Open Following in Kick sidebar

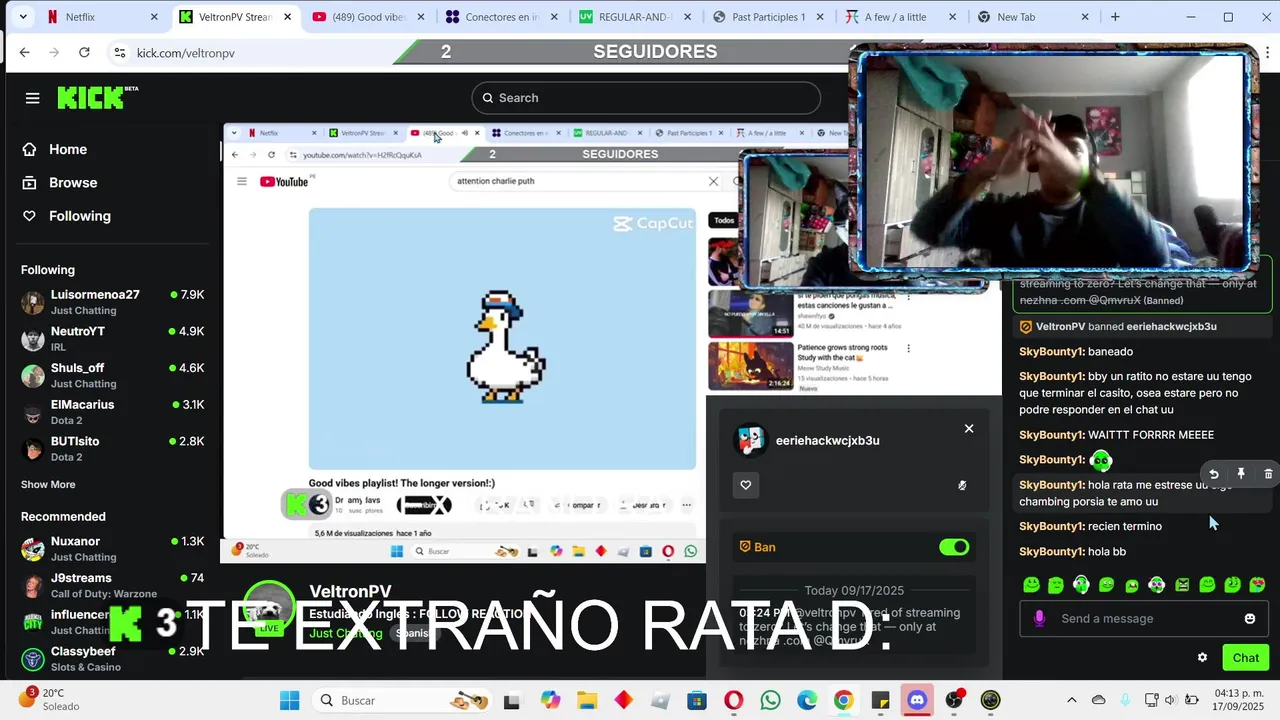(x=79, y=216)
